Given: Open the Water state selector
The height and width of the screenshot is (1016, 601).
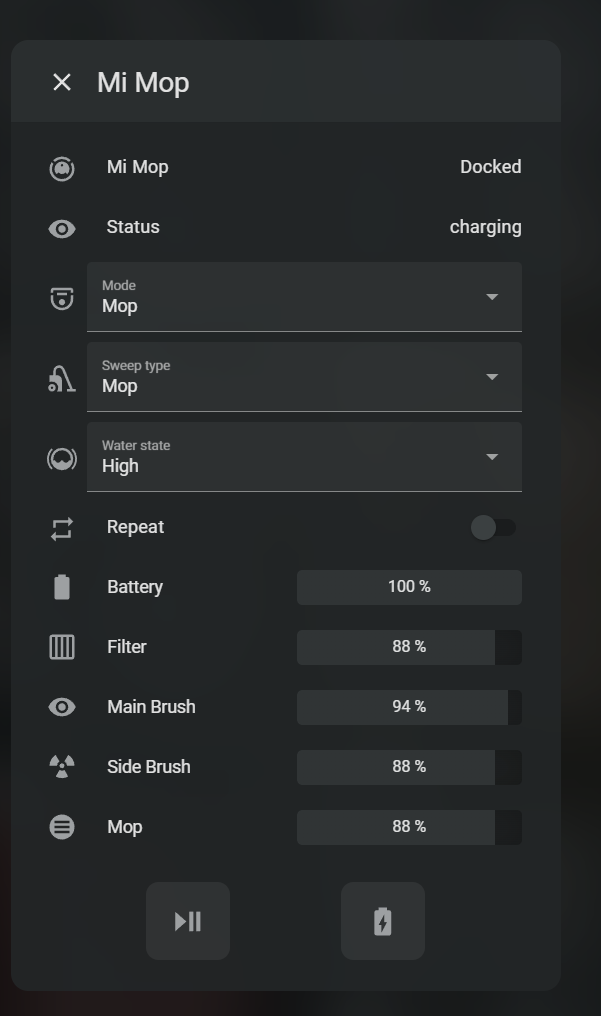Looking at the screenshot, I should click(304, 457).
